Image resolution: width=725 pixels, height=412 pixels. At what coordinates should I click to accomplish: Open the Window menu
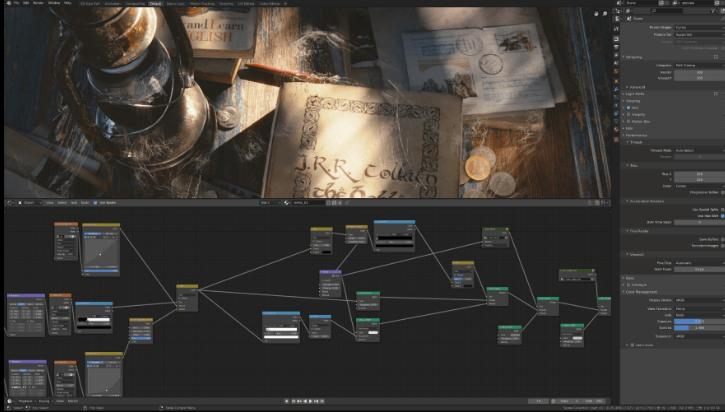pyautogui.click(x=54, y=3)
